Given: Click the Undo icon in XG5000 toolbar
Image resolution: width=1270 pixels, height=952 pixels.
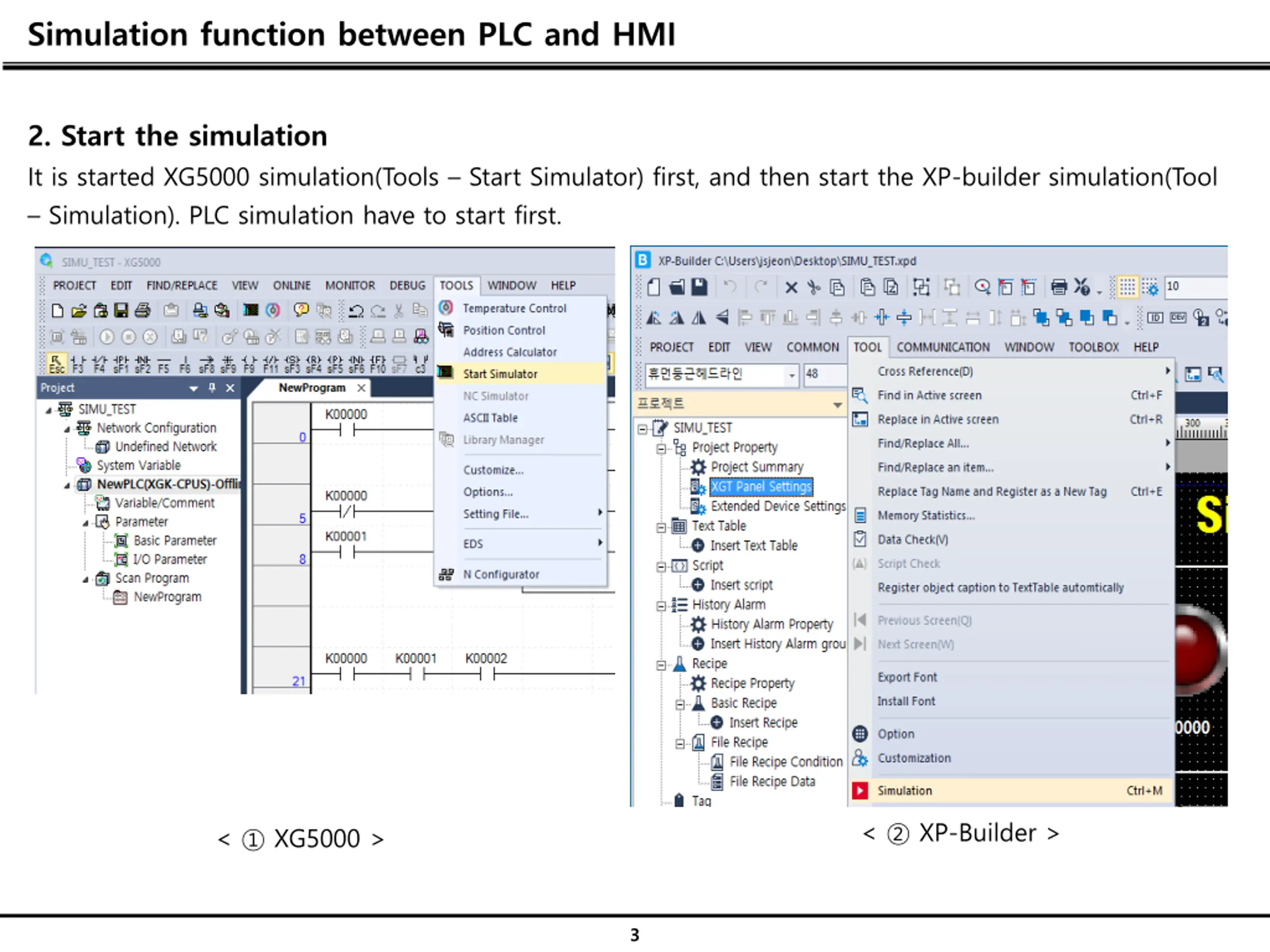Looking at the screenshot, I should [x=356, y=310].
